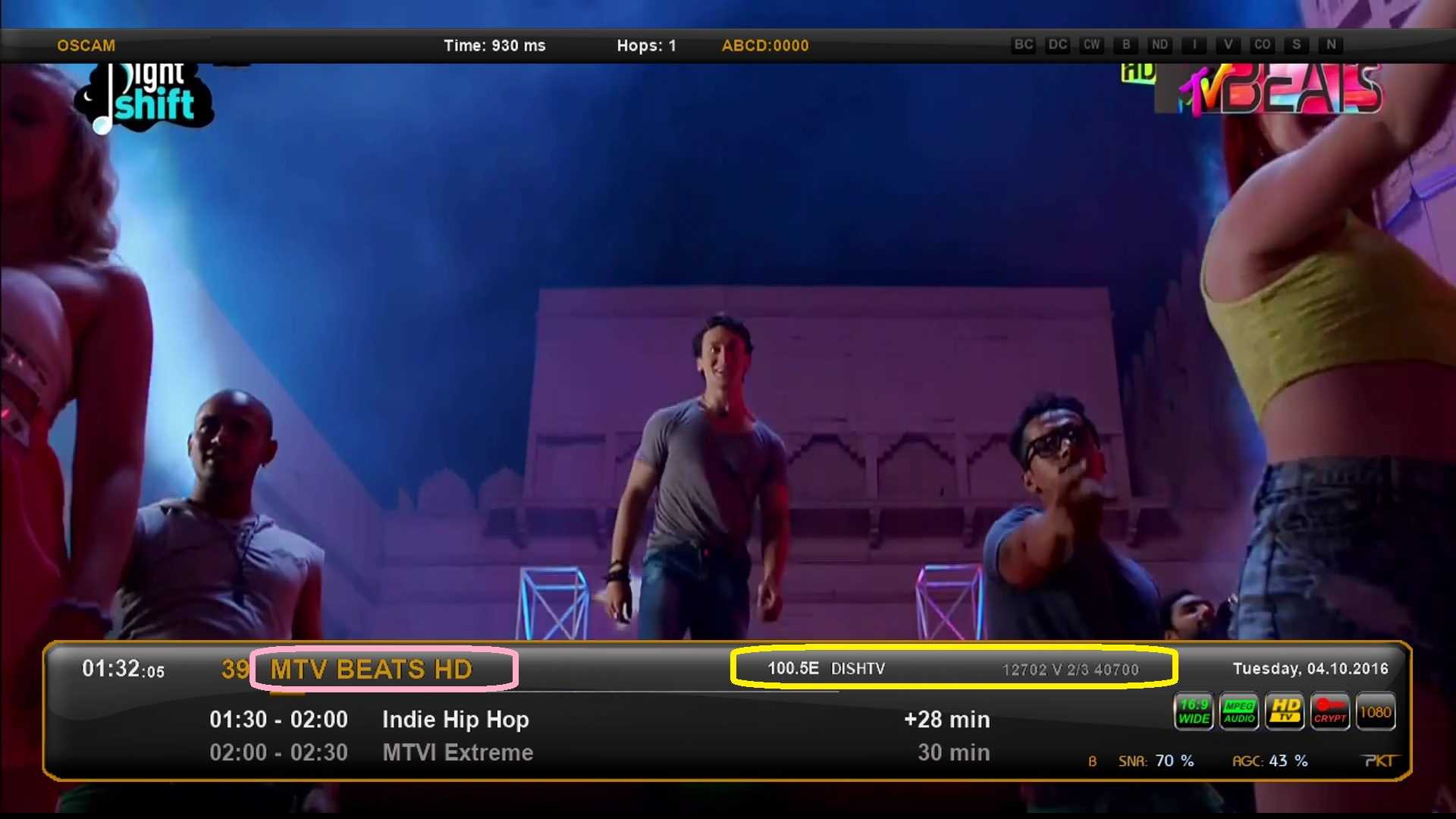Click the DC caid indicator
1456x819 pixels.
point(1058,45)
